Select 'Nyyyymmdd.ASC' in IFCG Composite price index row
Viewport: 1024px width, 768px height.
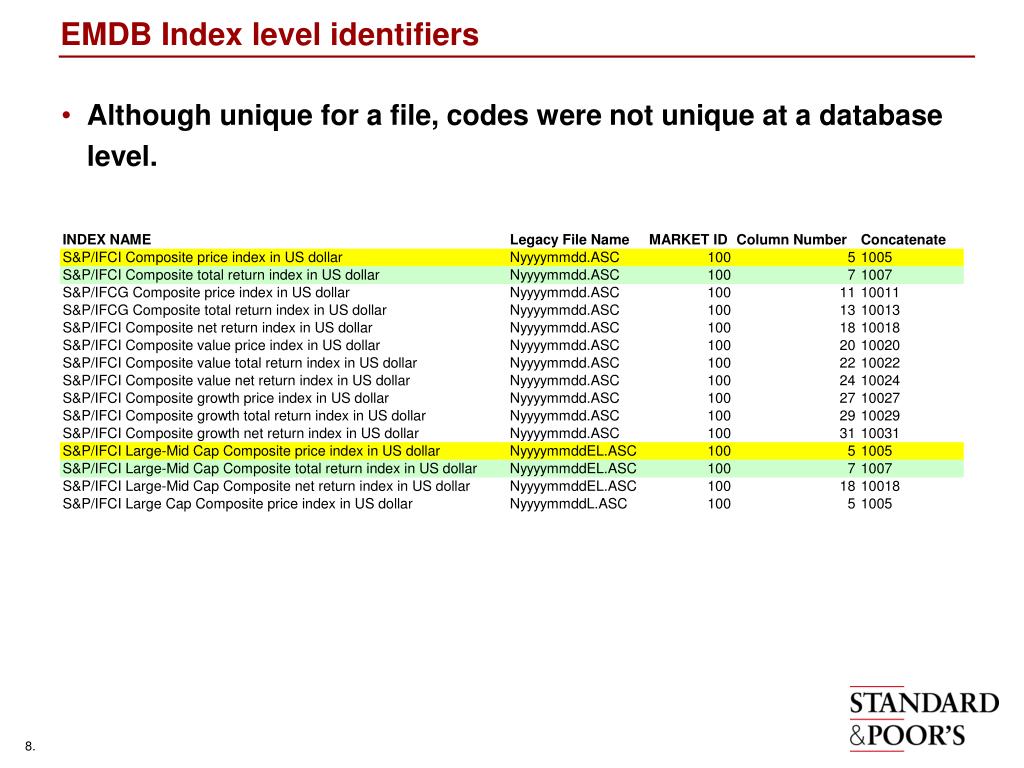tap(564, 293)
